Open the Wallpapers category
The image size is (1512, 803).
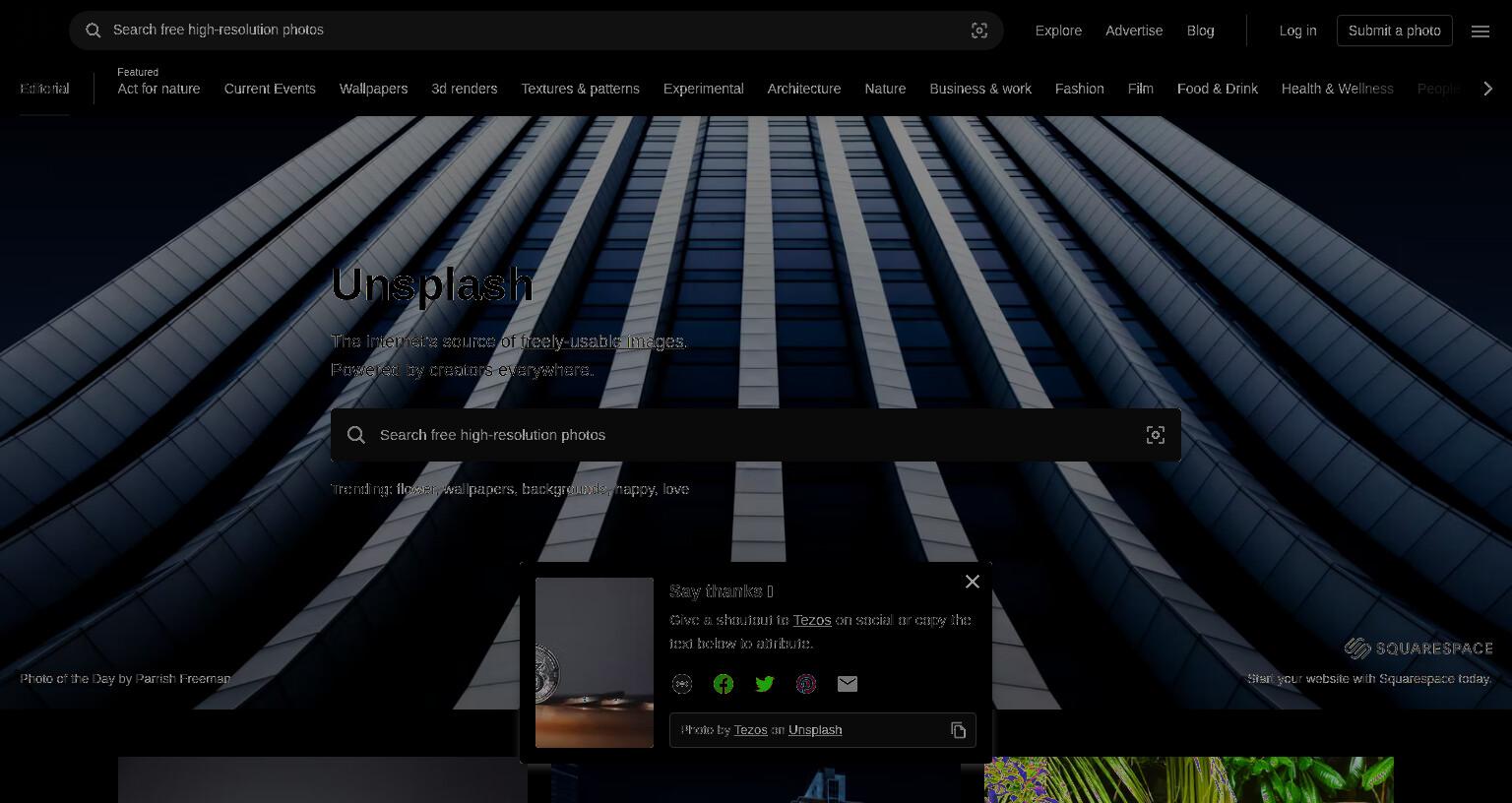pyautogui.click(x=373, y=89)
